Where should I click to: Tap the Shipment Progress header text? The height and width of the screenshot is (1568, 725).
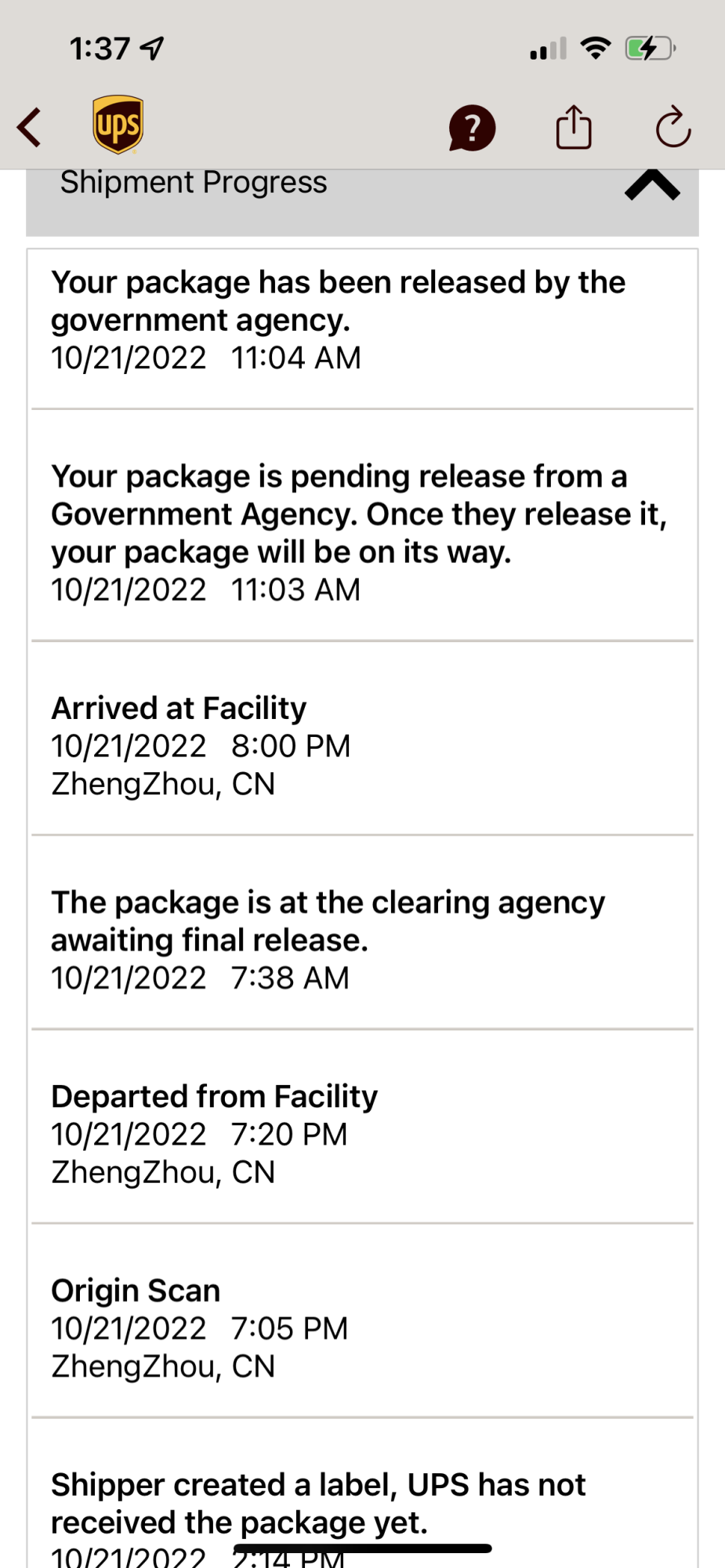tap(194, 183)
